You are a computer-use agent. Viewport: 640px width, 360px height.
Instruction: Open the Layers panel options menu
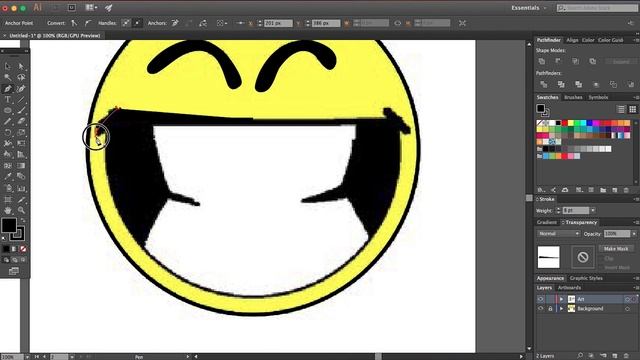click(636, 288)
